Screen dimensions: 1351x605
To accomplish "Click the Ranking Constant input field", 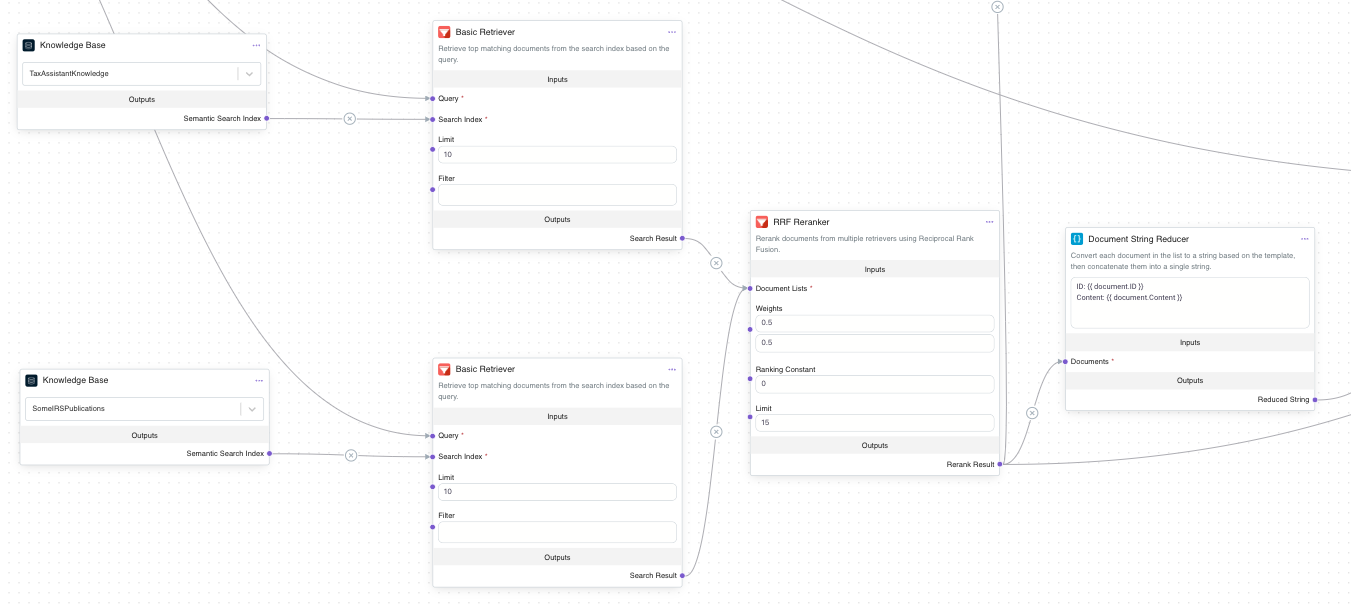I will tap(874, 384).
